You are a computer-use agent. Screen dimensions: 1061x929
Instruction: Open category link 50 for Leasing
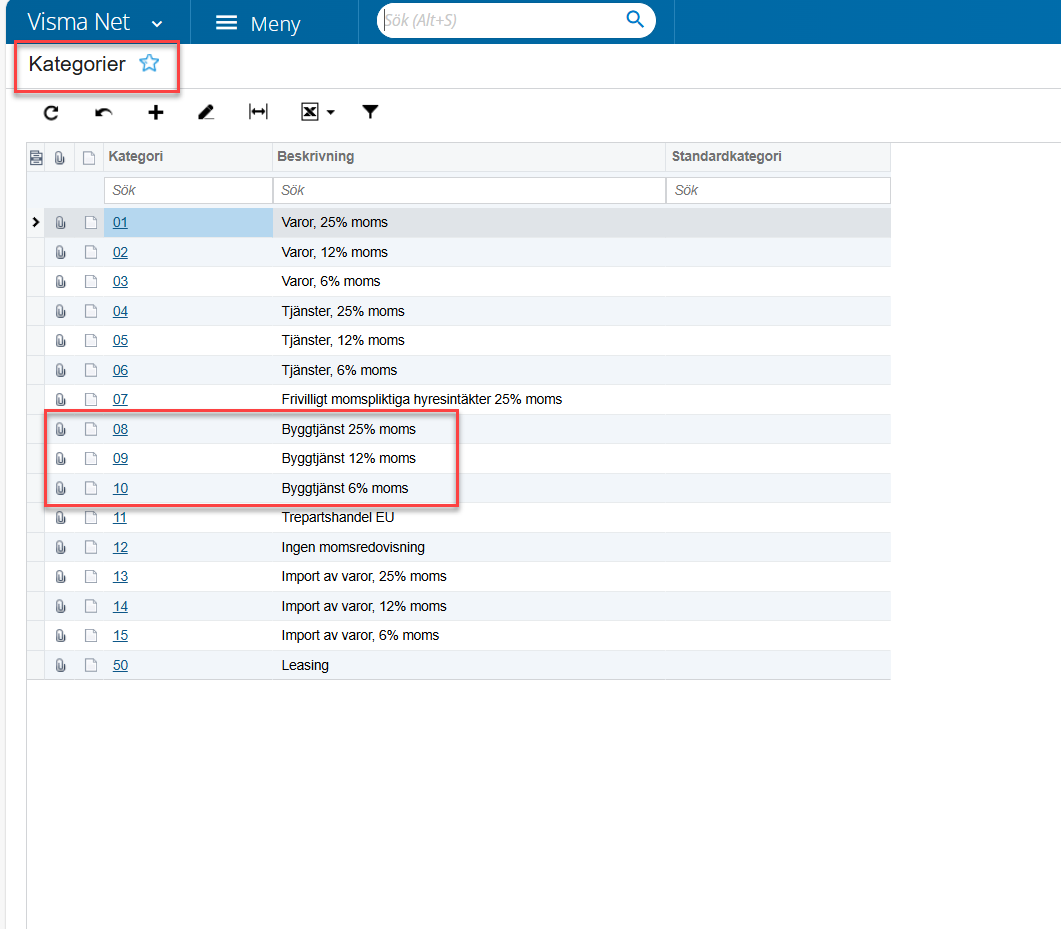point(120,665)
